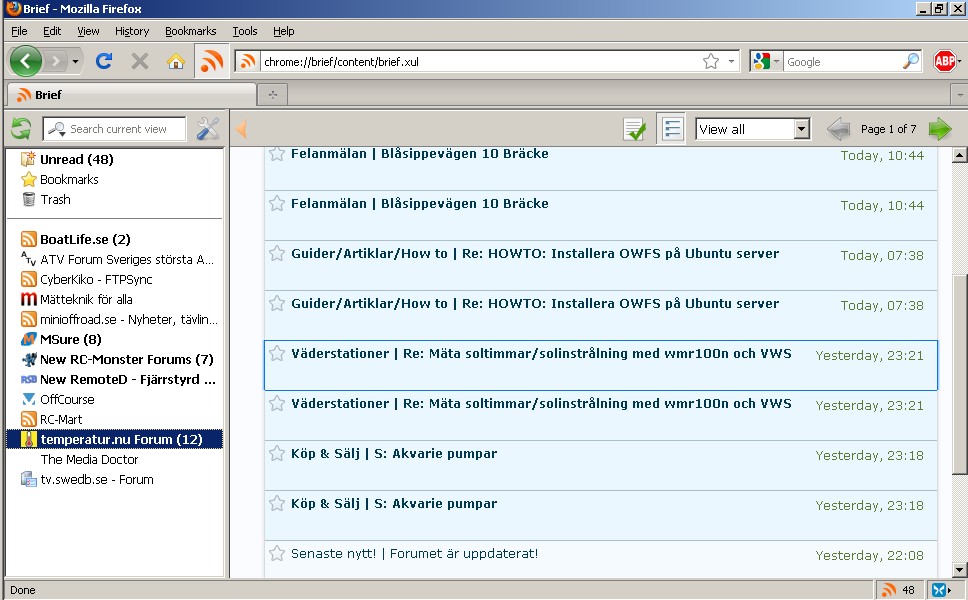The image size is (968, 600).
Task: Open Brief options wrench icon
Action: click(x=208, y=128)
